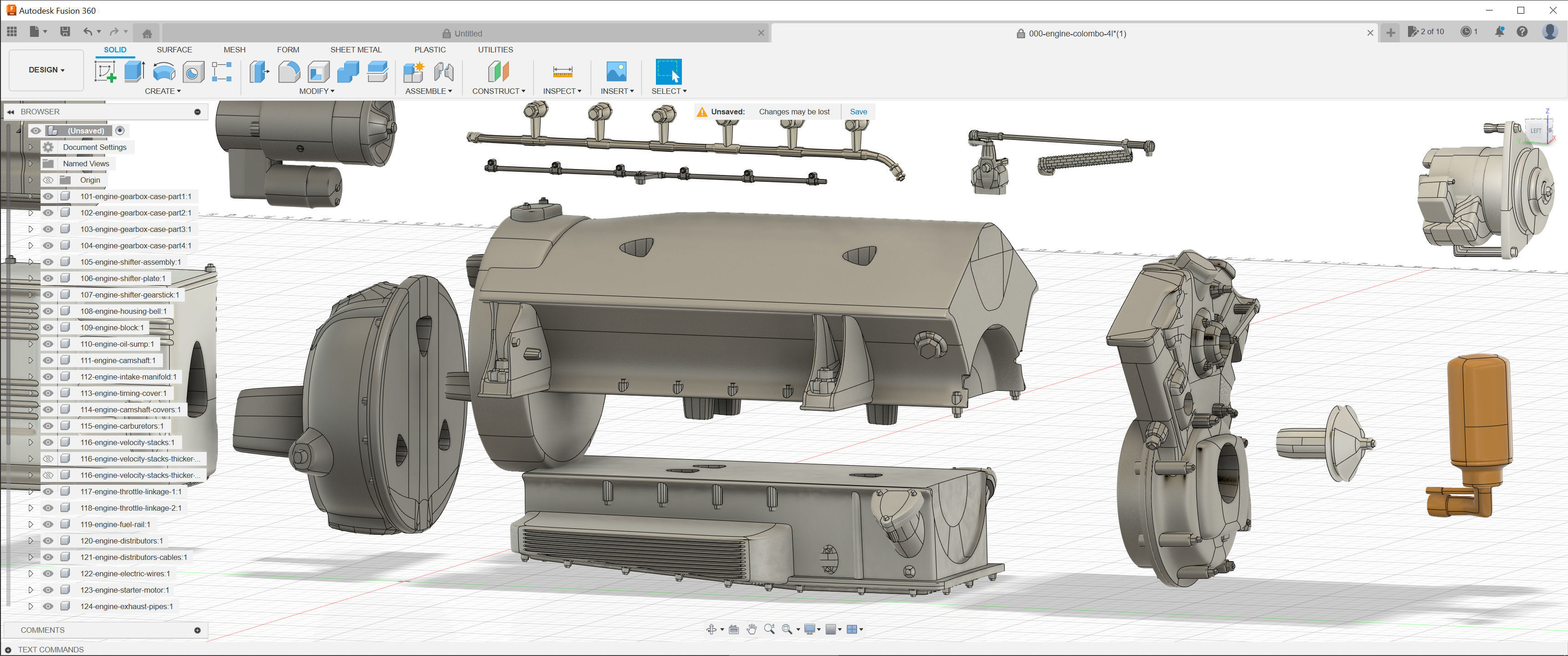The height and width of the screenshot is (656, 1568).
Task: Toggle visibility of 123-engine-starter-motor
Action: [x=48, y=589]
